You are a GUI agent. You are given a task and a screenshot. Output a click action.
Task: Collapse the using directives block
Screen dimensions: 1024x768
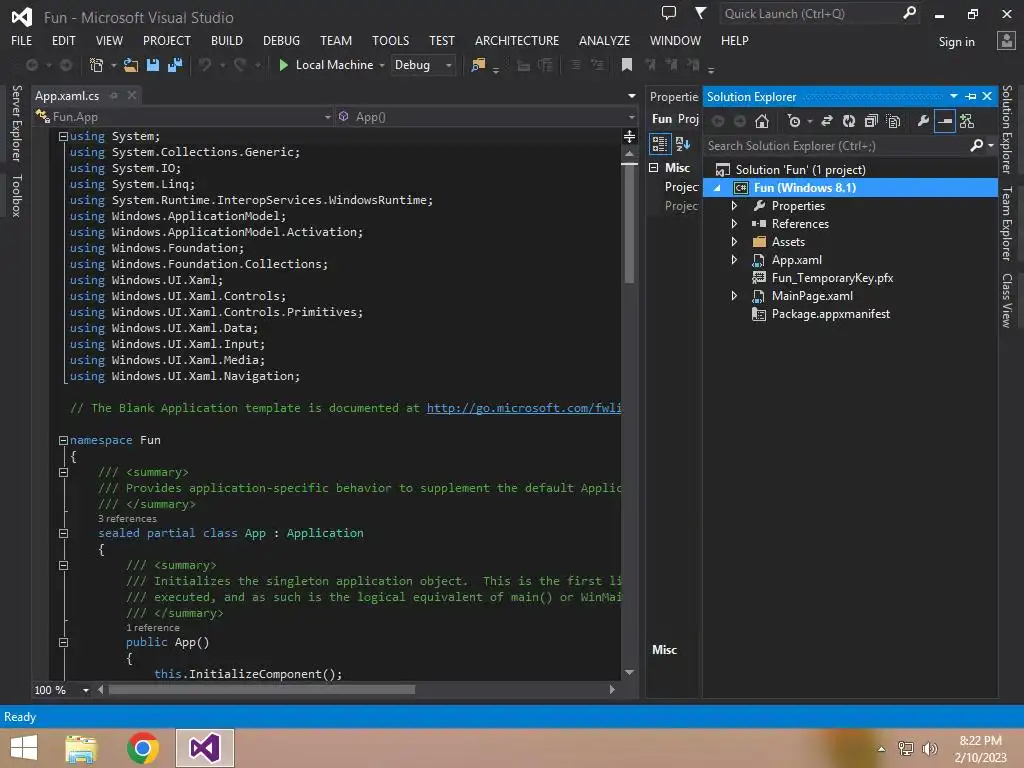tap(63, 136)
